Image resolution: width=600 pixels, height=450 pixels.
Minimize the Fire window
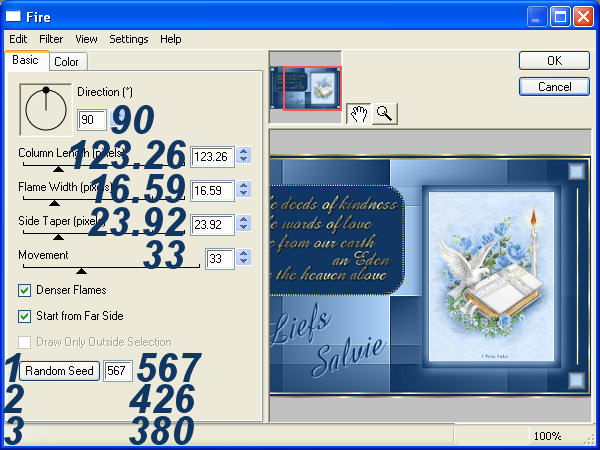[x=537, y=16]
